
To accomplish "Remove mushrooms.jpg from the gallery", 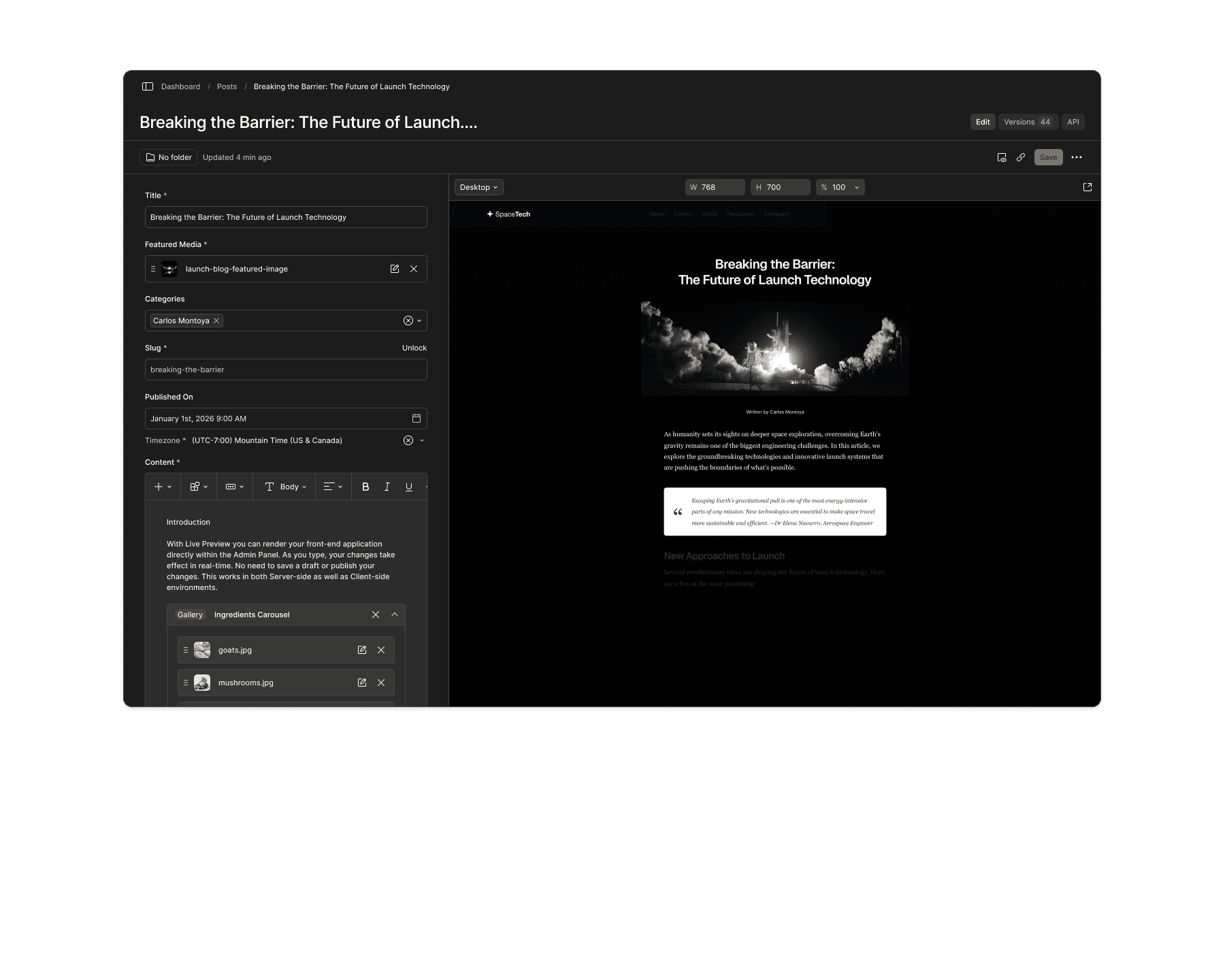I will (x=381, y=683).
